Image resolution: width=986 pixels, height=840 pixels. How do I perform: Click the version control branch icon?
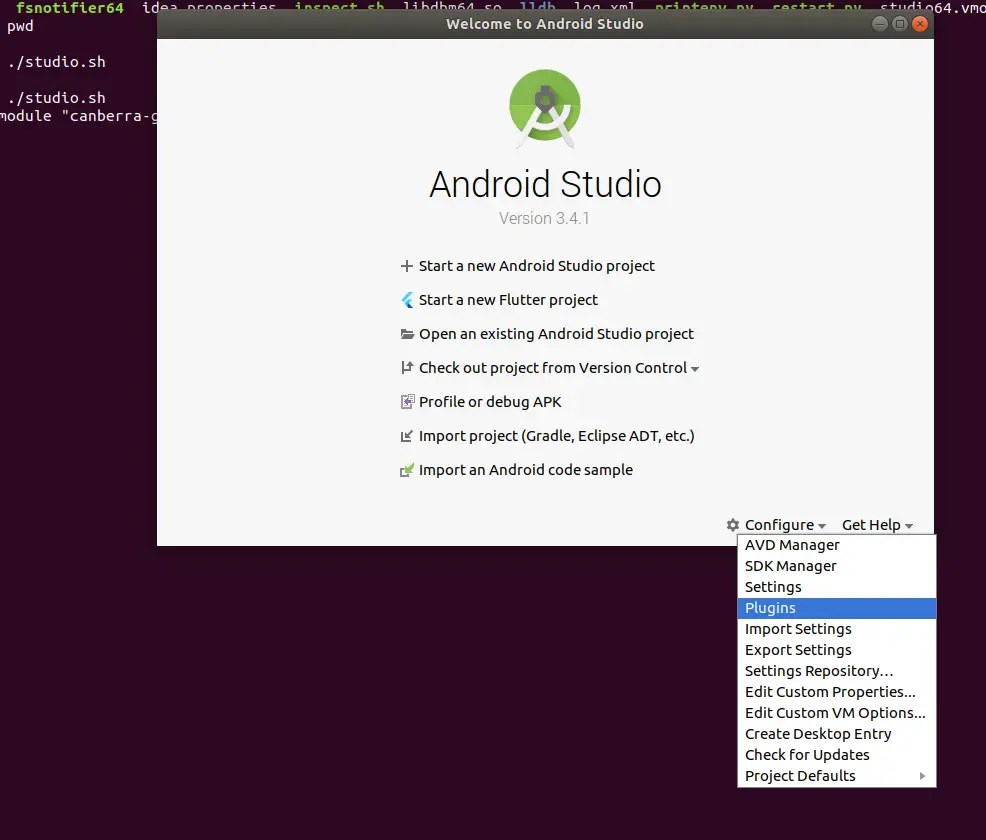tap(406, 367)
